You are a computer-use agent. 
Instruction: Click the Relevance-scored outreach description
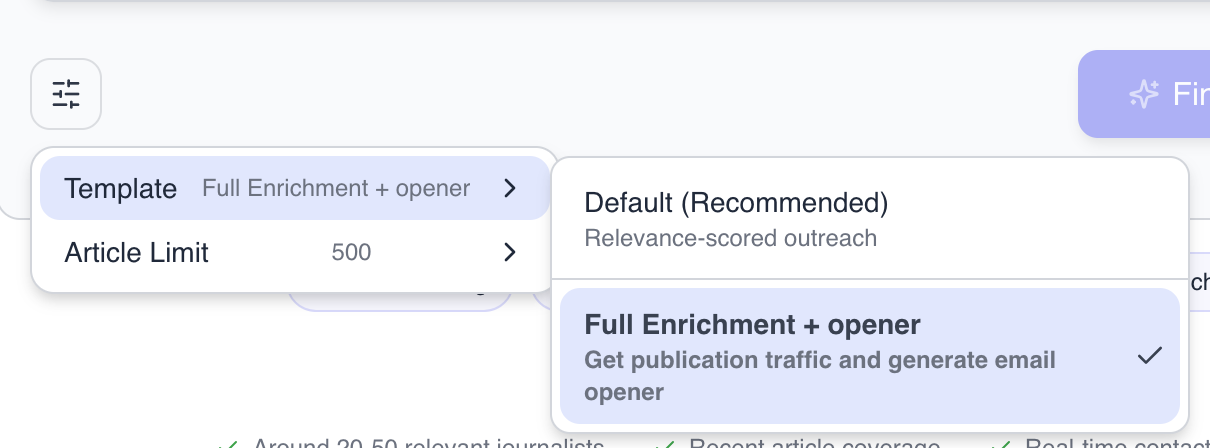[730, 238]
